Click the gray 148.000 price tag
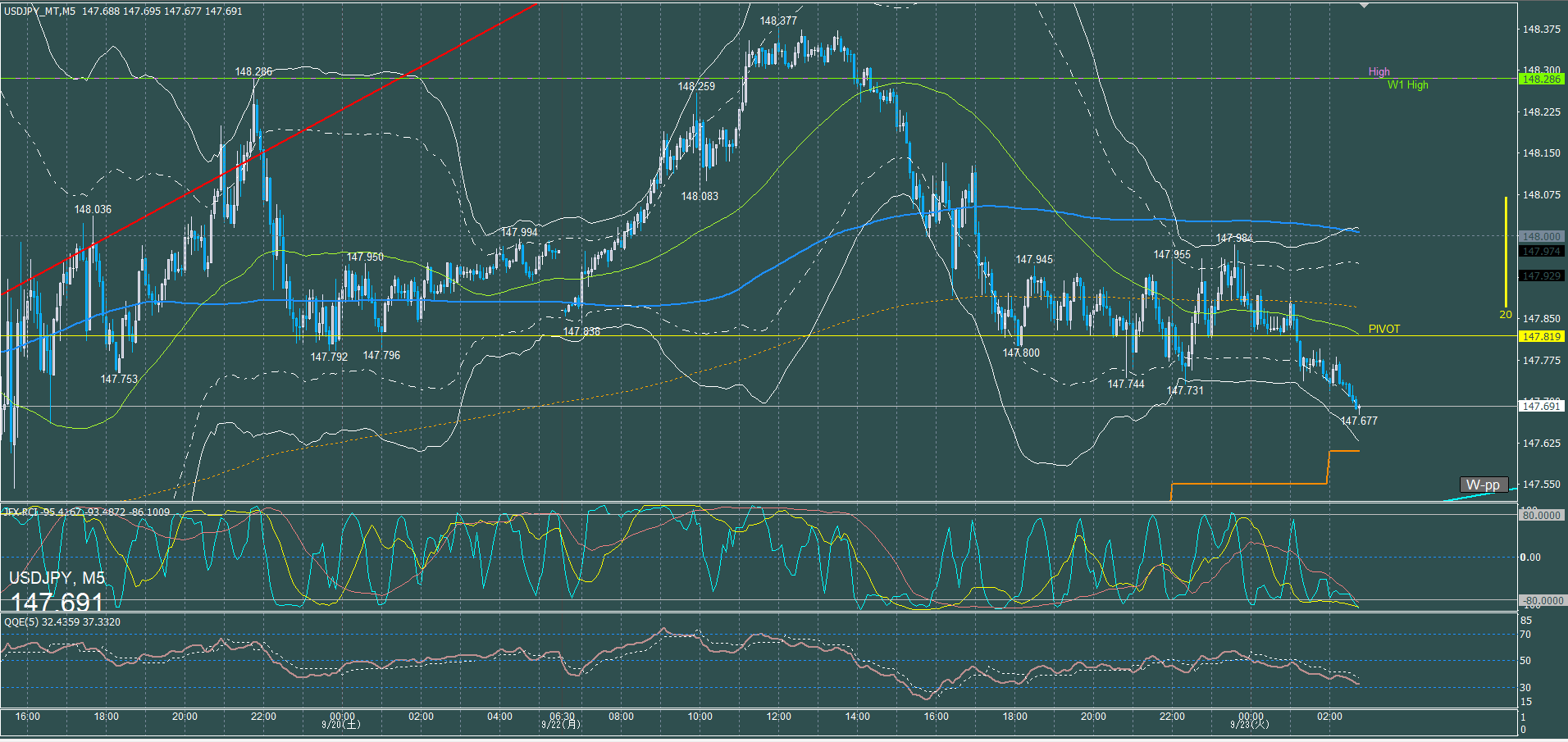Viewport: 1568px width, 742px height. tap(1541, 236)
